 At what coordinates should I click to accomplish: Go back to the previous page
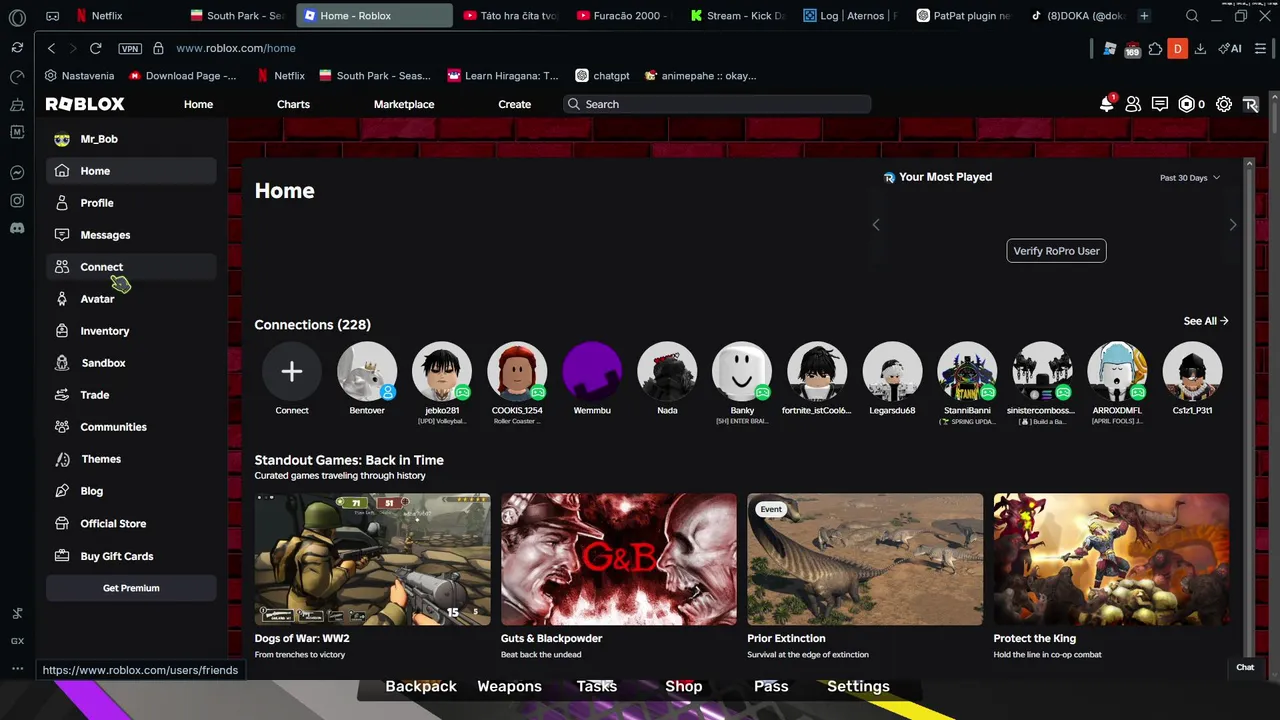(51, 48)
